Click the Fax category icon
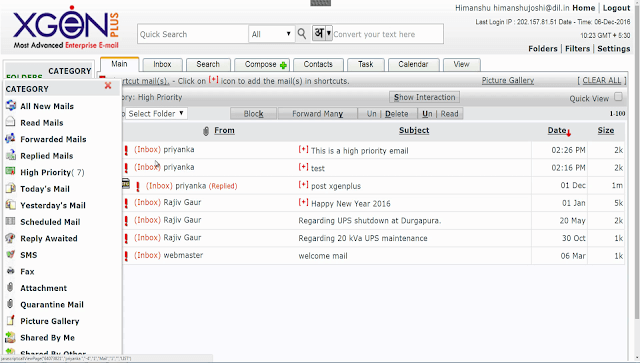640x363 pixels. pos(11,271)
